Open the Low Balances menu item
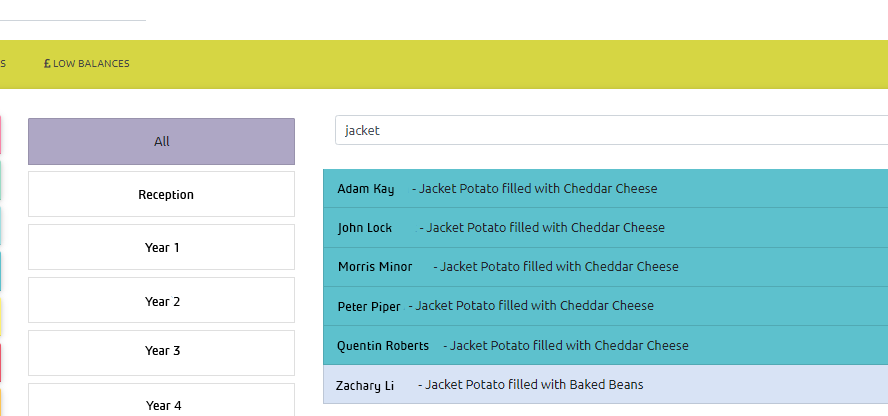The height and width of the screenshot is (416, 888). 91,63
